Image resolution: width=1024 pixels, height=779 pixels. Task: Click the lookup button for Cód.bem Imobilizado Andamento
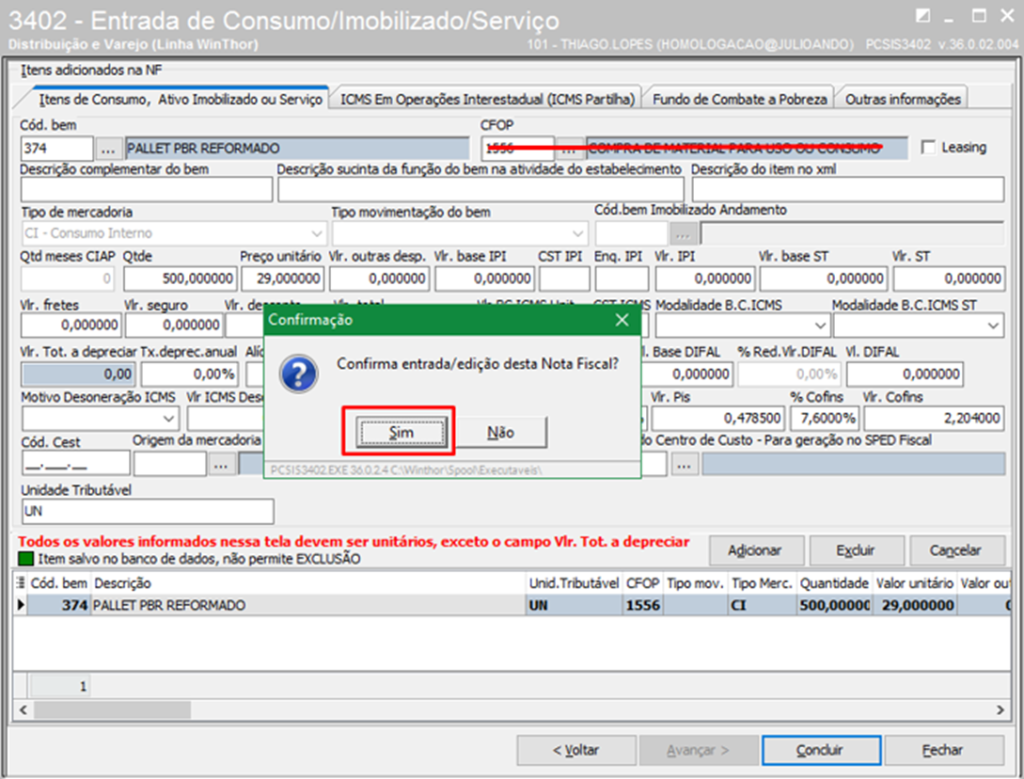683,233
